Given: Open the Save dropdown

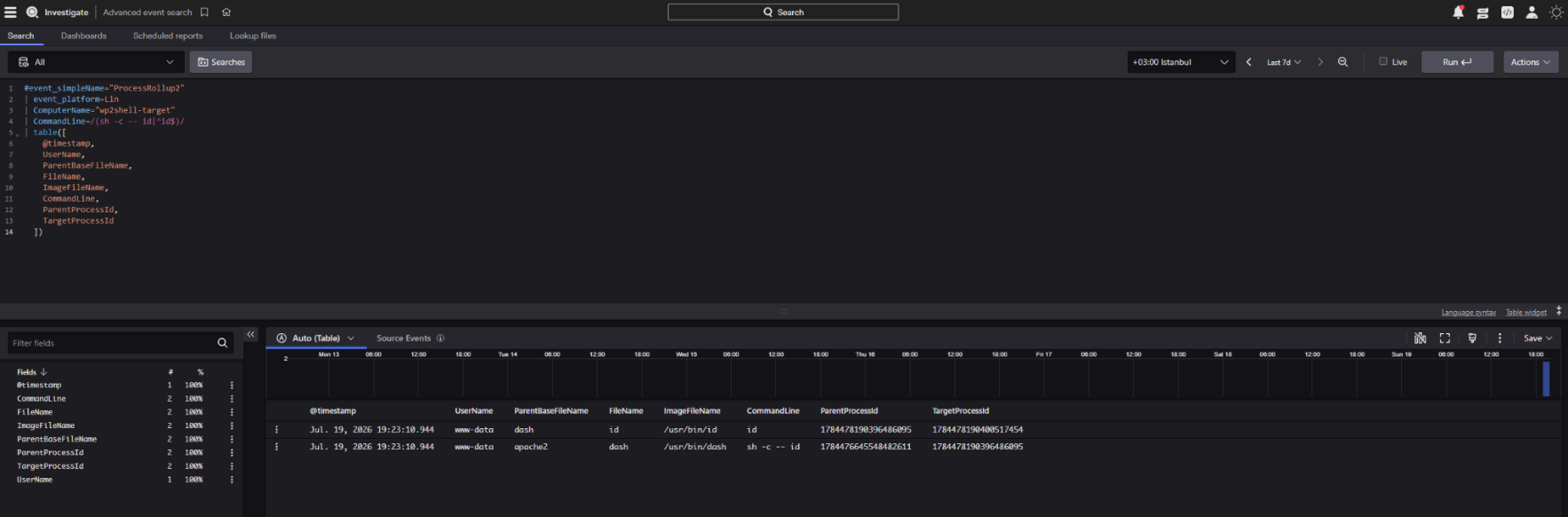Looking at the screenshot, I should click(1538, 338).
